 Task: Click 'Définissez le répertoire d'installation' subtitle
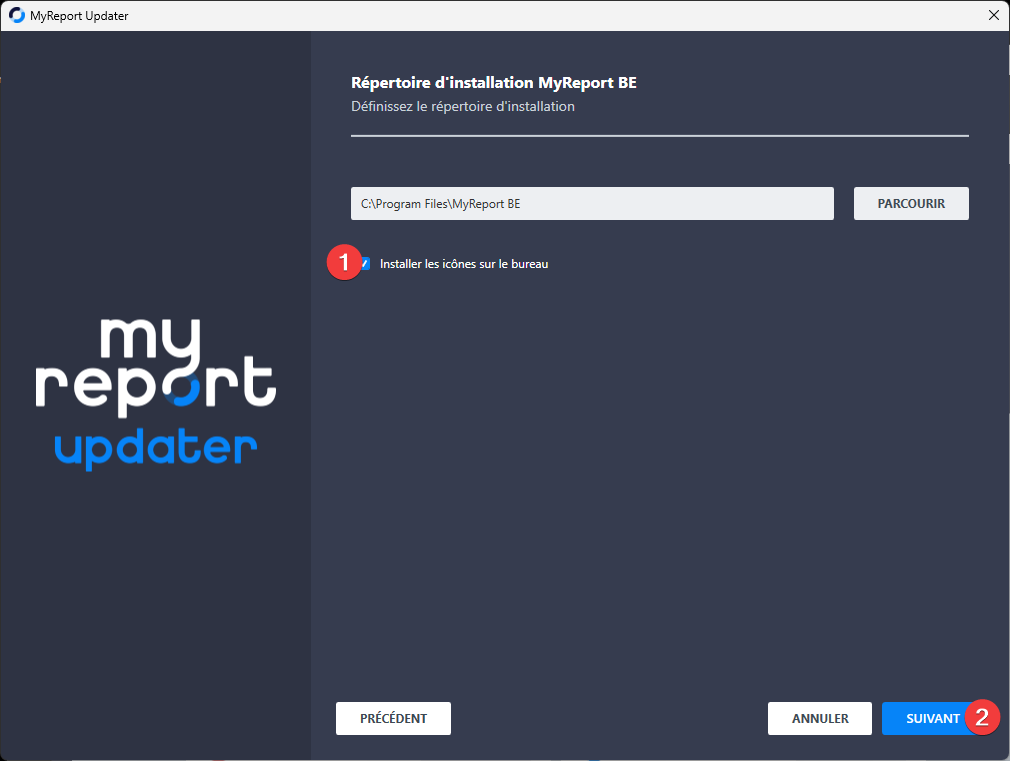[x=462, y=106]
